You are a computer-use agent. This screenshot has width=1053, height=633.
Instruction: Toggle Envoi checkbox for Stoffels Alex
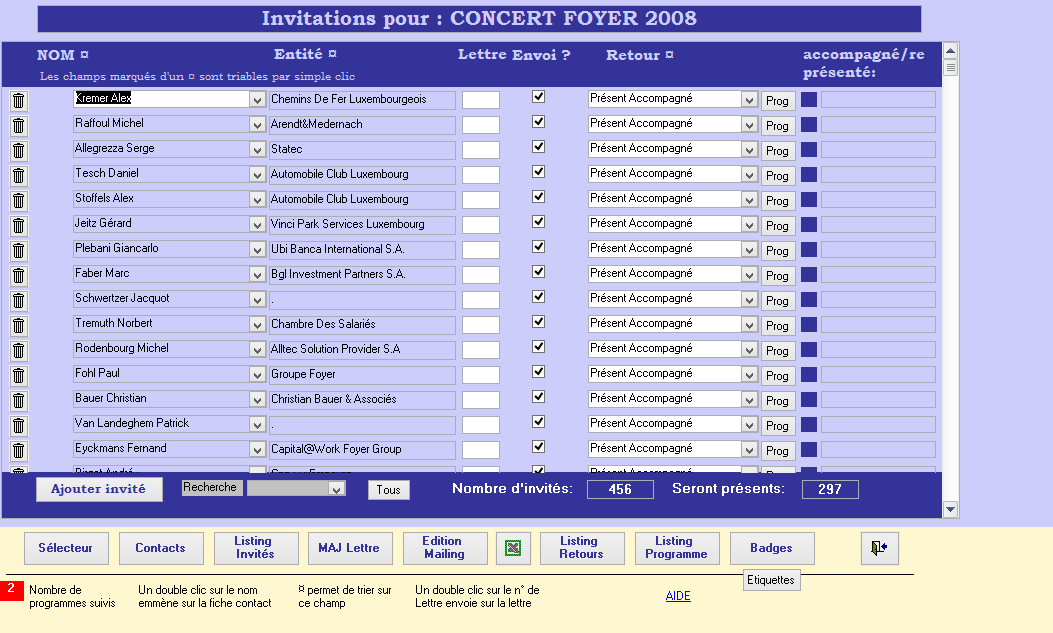tap(539, 197)
